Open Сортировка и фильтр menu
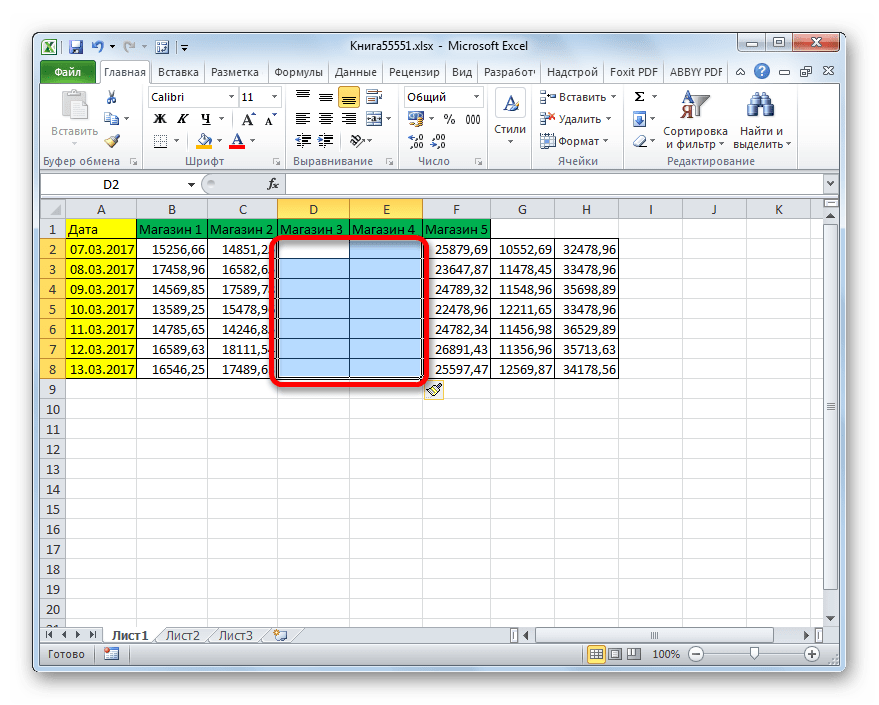Screen dimensions: 879x705 coord(695,120)
